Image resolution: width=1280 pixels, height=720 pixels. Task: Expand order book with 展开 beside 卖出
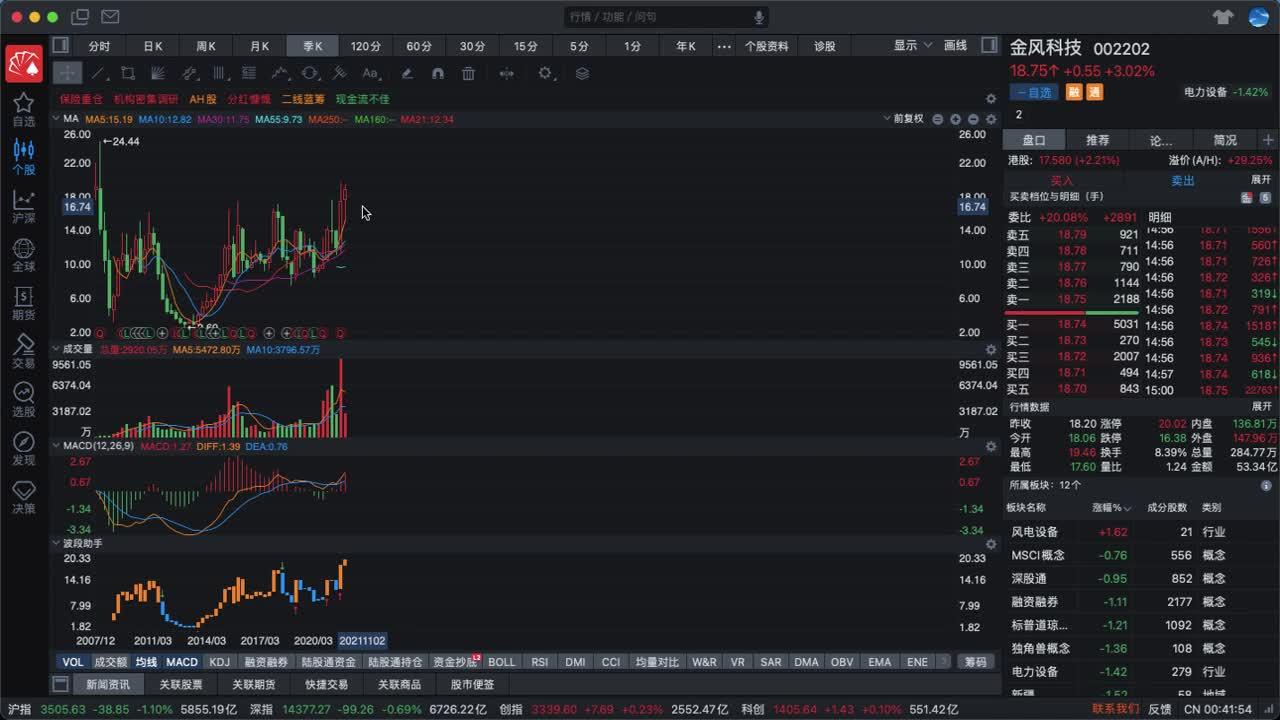point(1261,180)
